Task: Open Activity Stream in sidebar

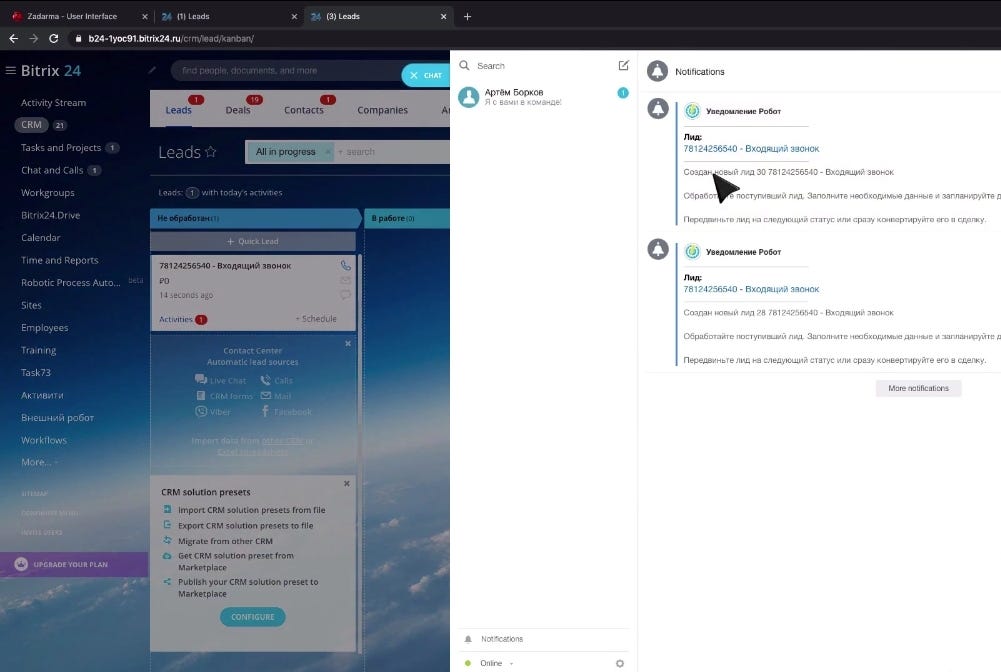Action: click(x=53, y=103)
